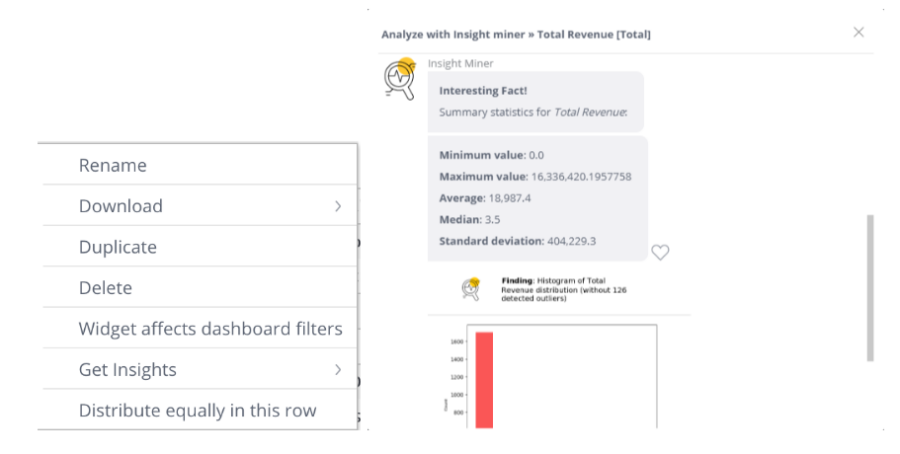Choose Distribute equally in this row
The image size is (900, 454).
click(200, 410)
